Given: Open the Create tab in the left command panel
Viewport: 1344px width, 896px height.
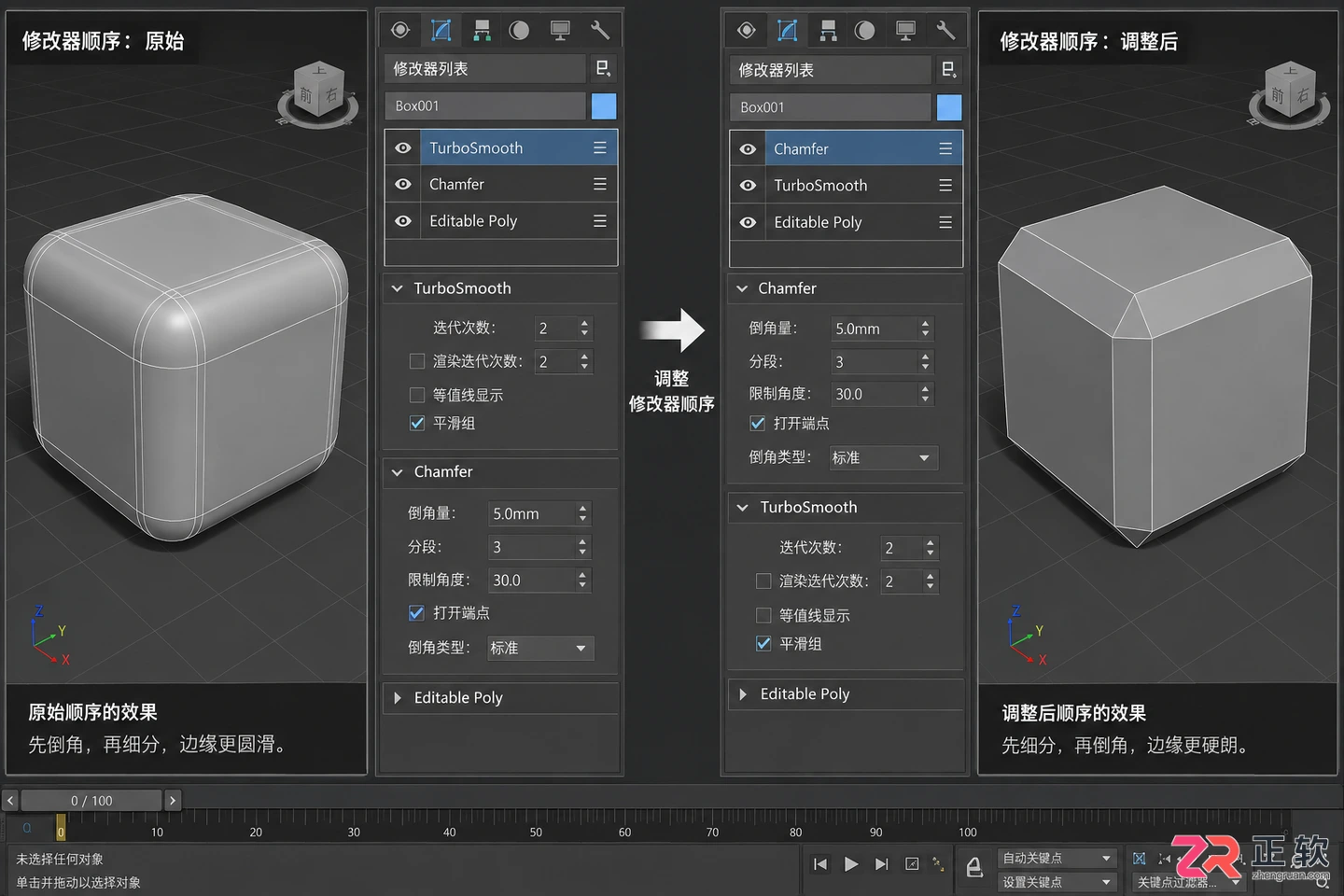Looking at the screenshot, I should point(400,31).
